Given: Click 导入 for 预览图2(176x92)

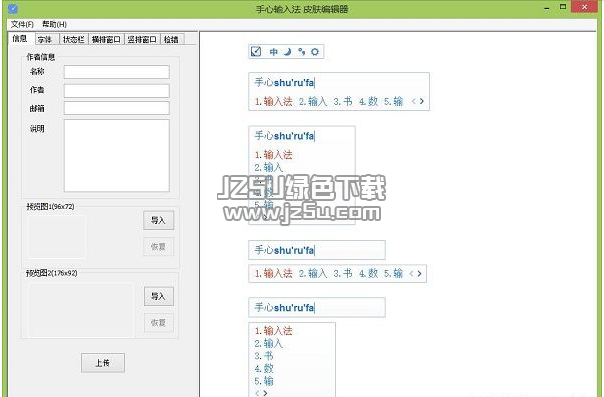Looking at the screenshot, I should (159, 296).
